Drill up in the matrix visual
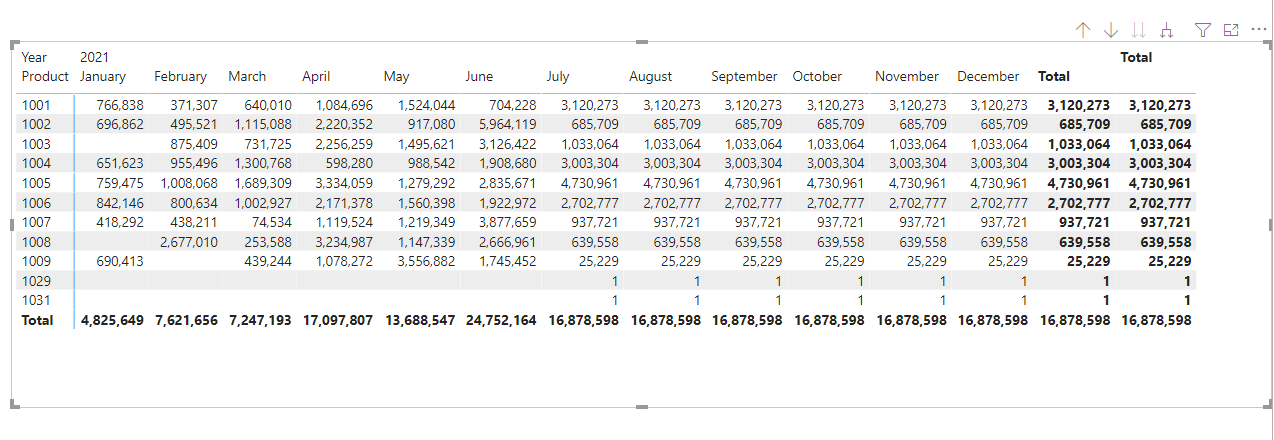 1083,30
